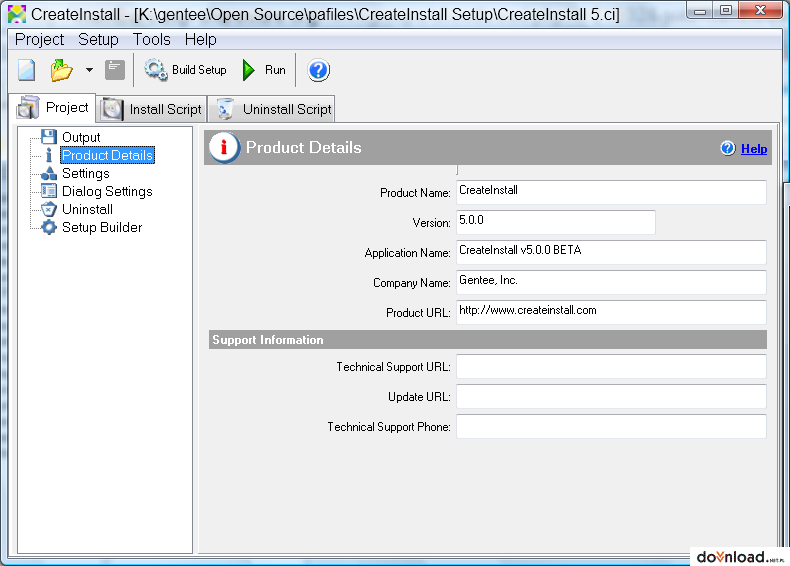
Task: Click the Update URL input field
Action: 611,396
